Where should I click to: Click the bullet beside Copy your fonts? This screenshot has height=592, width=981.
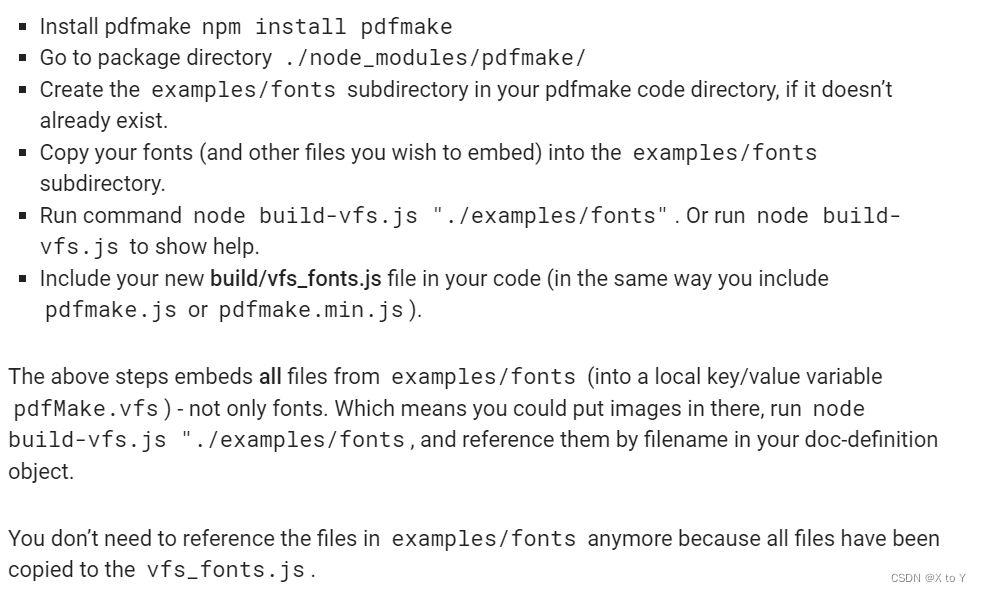click(23, 151)
